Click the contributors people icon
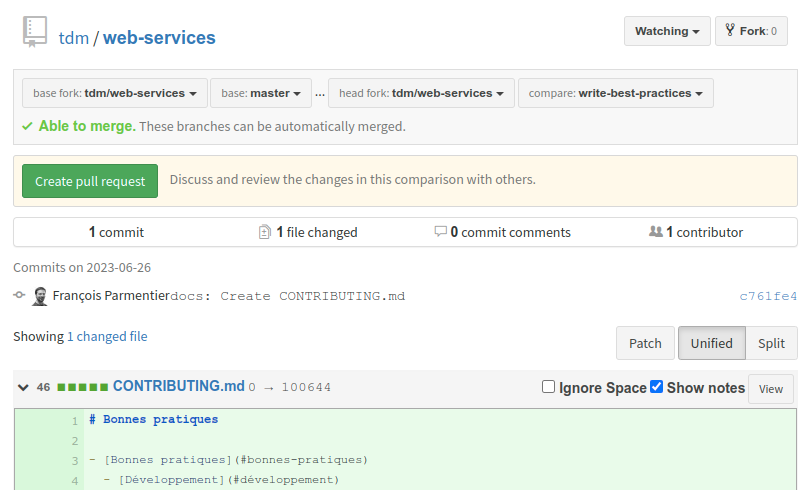Image resolution: width=809 pixels, height=490 pixels. [655, 232]
